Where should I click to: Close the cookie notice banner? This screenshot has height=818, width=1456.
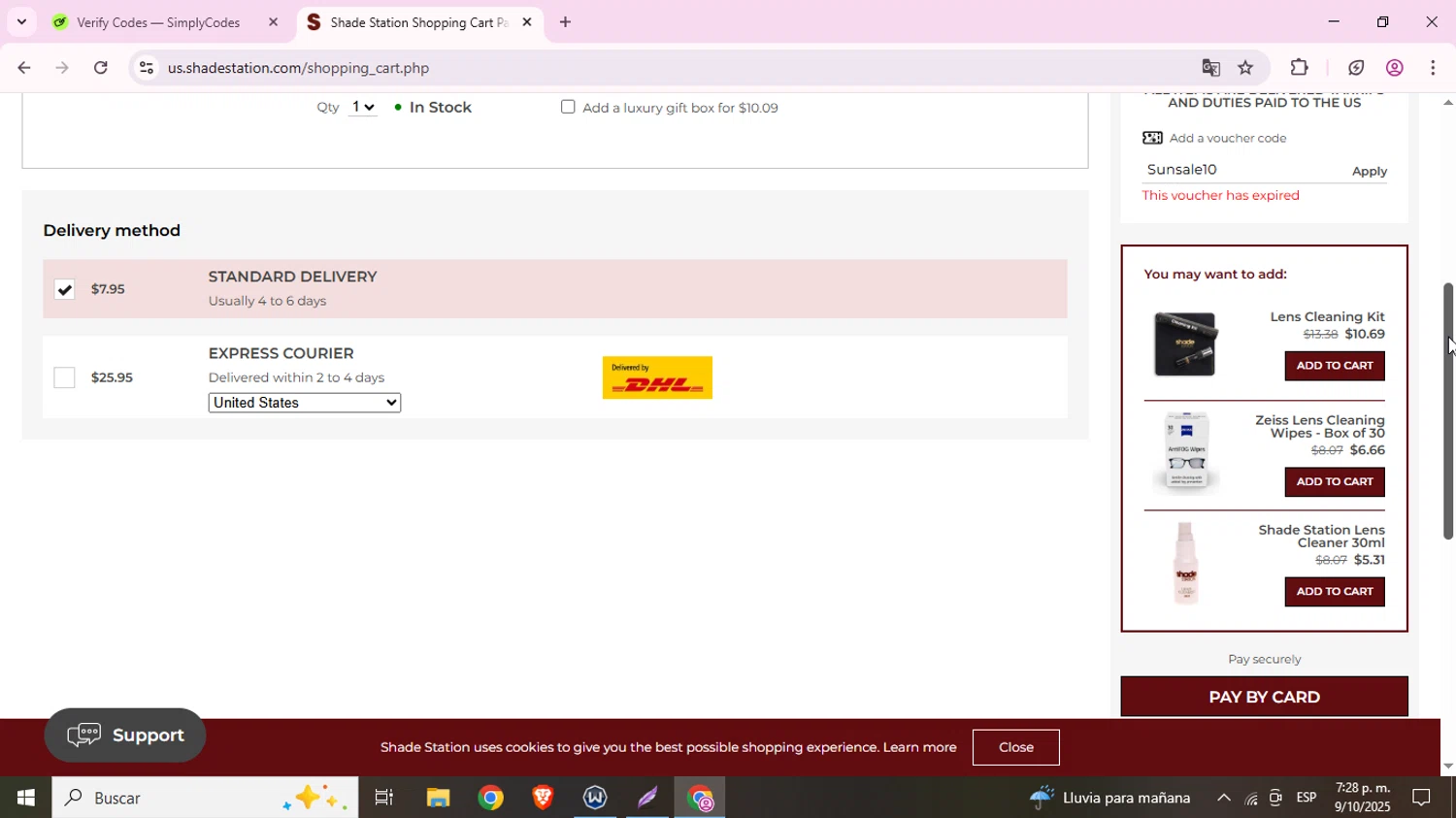[1016, 747]
